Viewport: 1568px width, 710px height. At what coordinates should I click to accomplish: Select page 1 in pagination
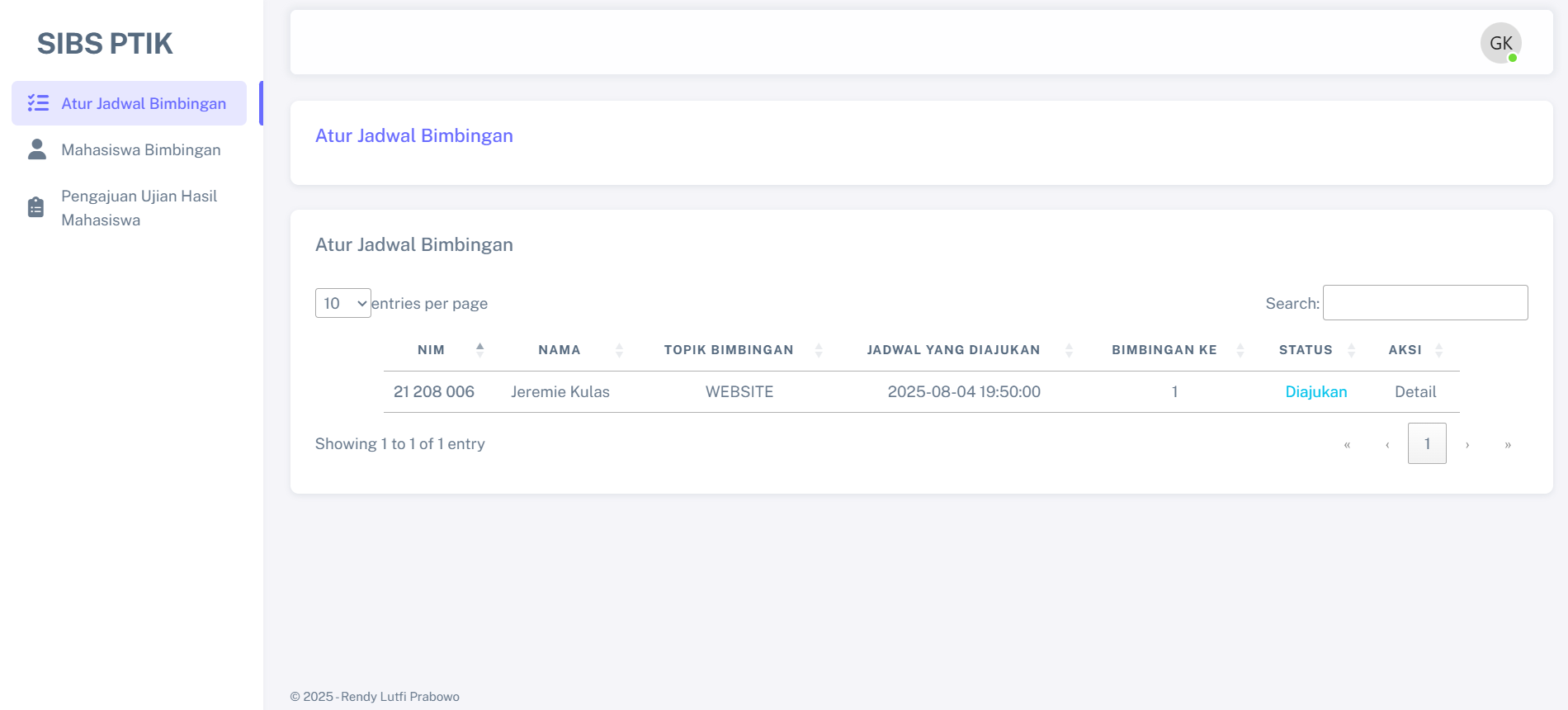click(1427, 443)
